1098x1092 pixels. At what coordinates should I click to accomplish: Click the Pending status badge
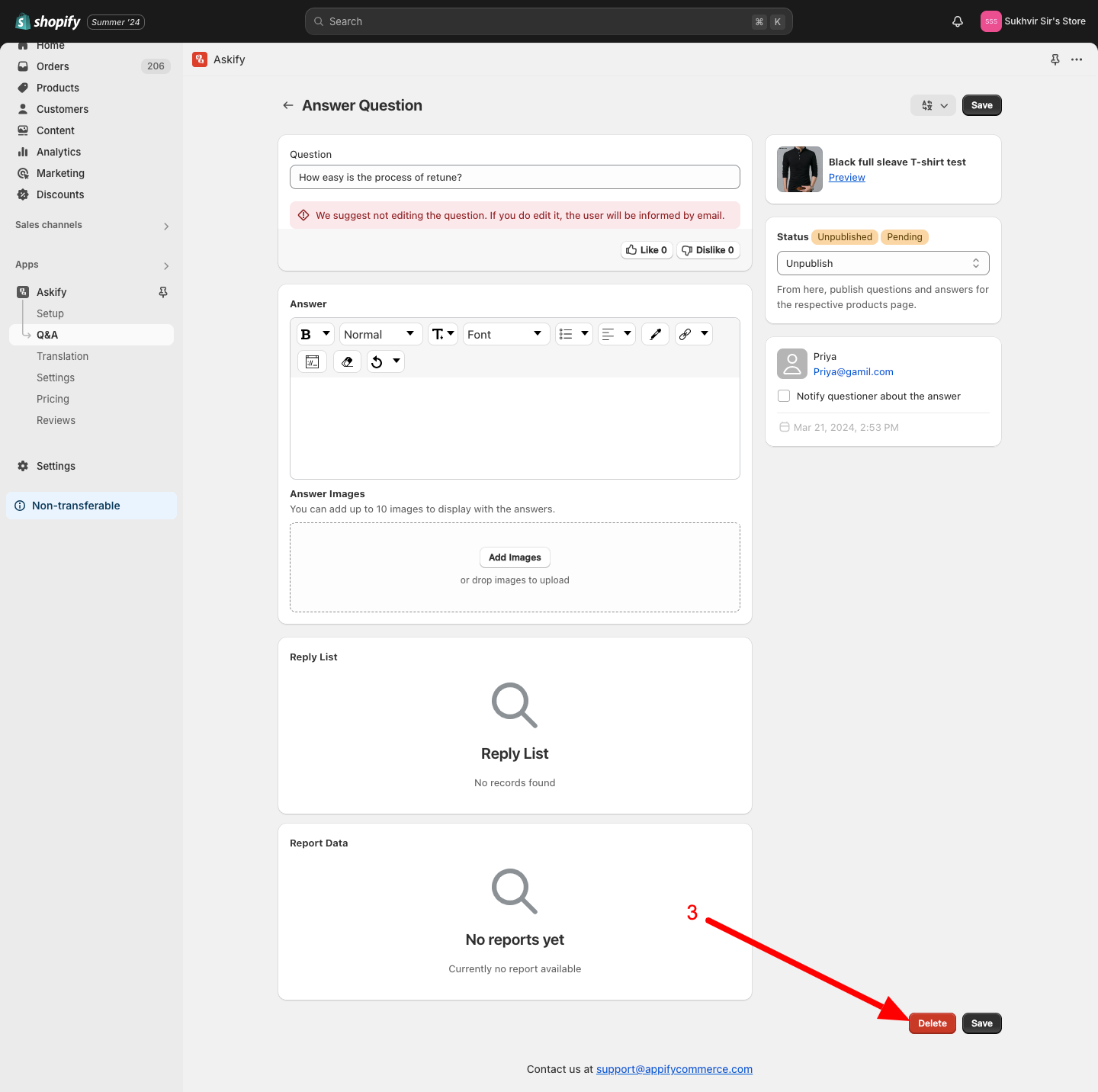pos(904,237)
